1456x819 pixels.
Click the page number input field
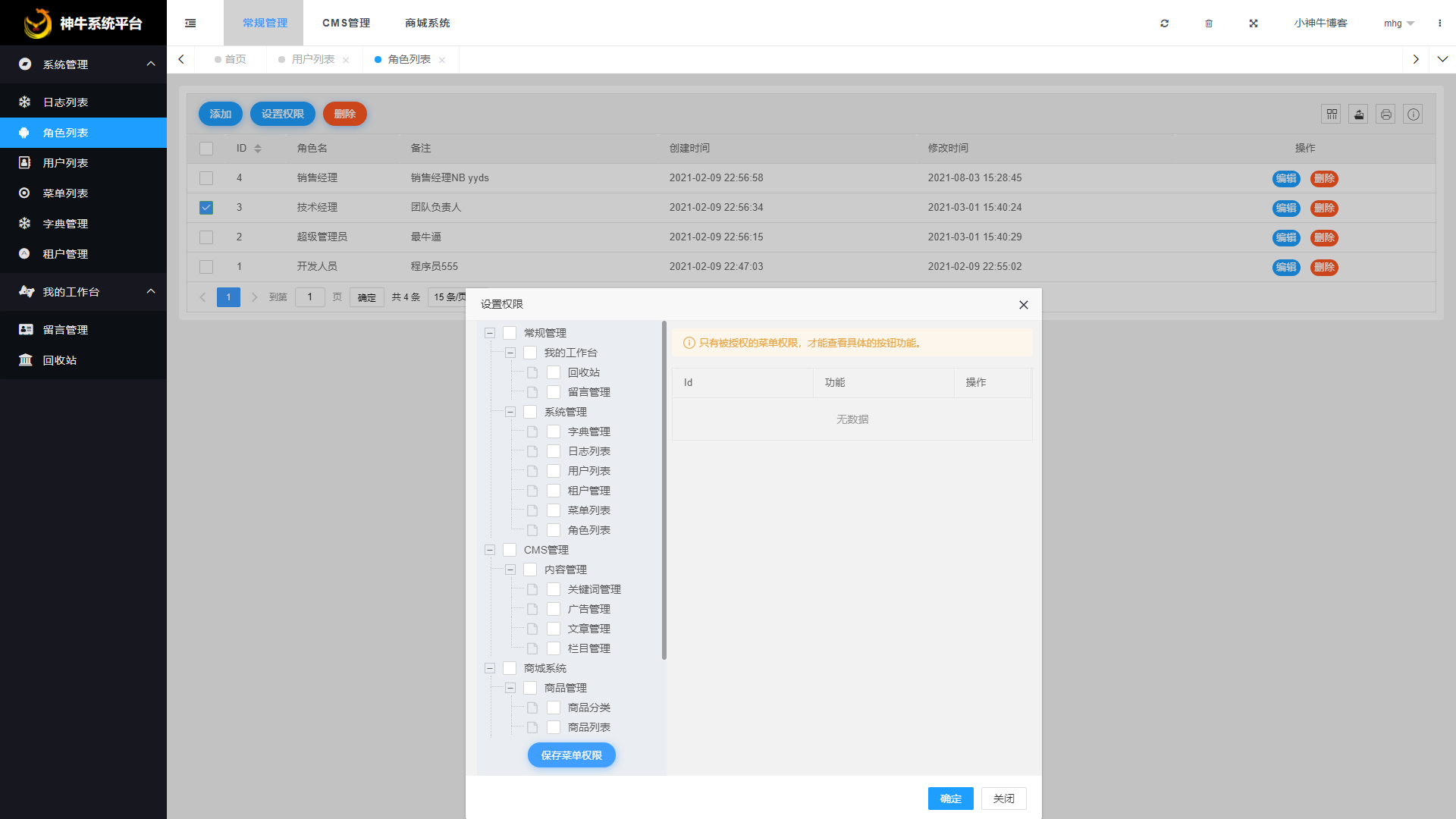point(309,297)
